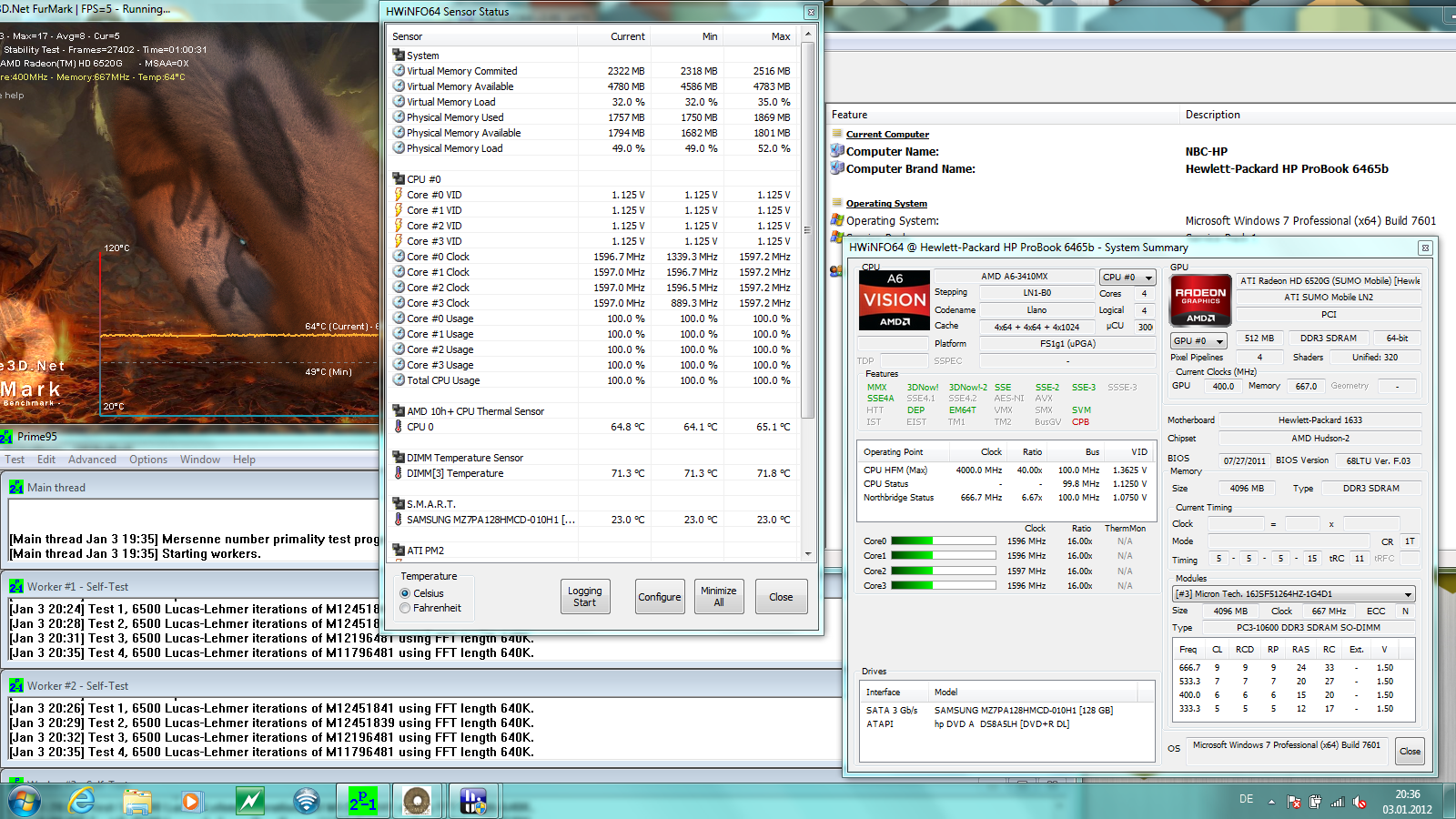
Task: Switch to FurMark taskbar button
Action: click(418, 801)
